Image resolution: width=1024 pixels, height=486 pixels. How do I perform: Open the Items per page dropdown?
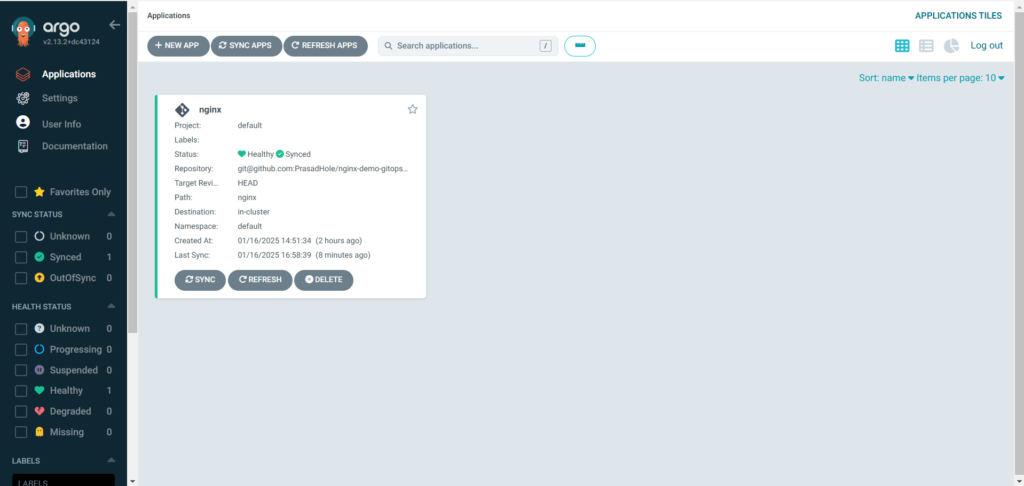pyautogui.click(x=960, y=78)
